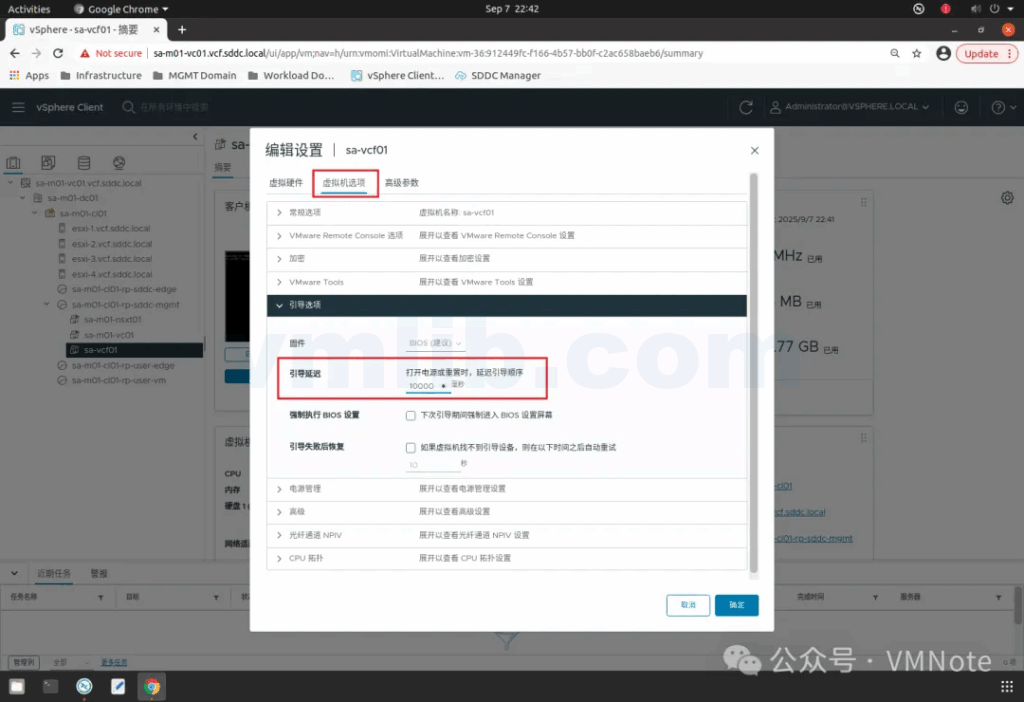The image size is (1024, 702).
Task: Open the help question mark icon
Action: tap(997, 107)
